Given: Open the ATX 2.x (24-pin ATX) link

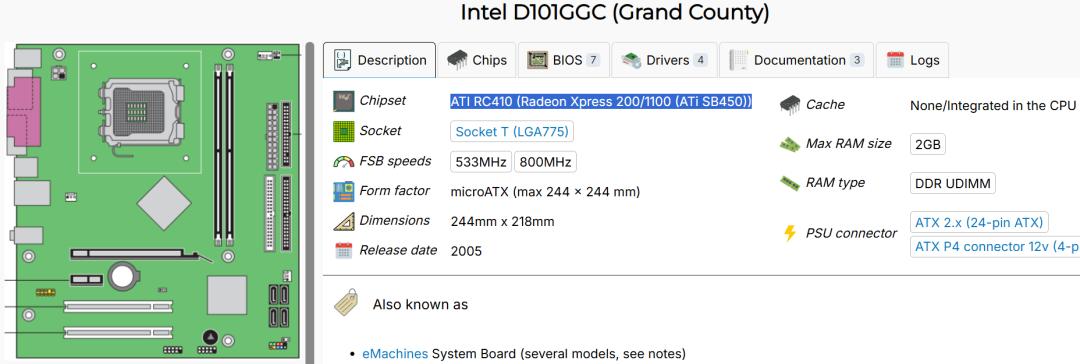Looking at the screenshot, I should (979, 223).
